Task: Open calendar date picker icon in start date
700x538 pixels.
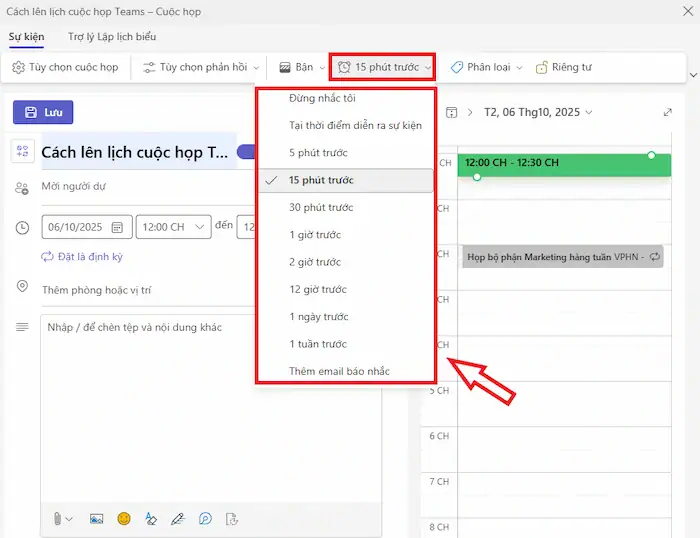Action: (118, 227)
